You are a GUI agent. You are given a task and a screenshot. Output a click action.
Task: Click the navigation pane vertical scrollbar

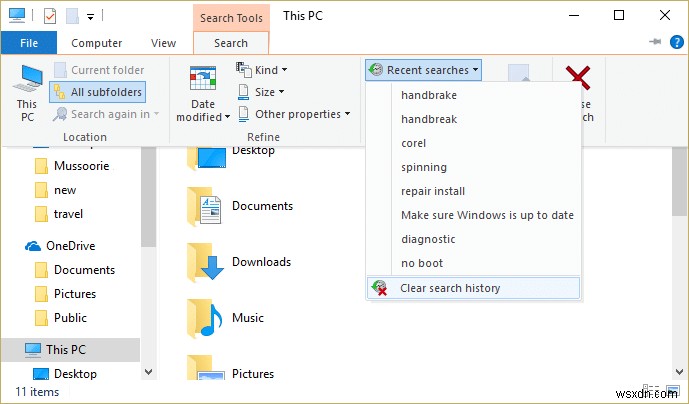click(x=149, y=200)
